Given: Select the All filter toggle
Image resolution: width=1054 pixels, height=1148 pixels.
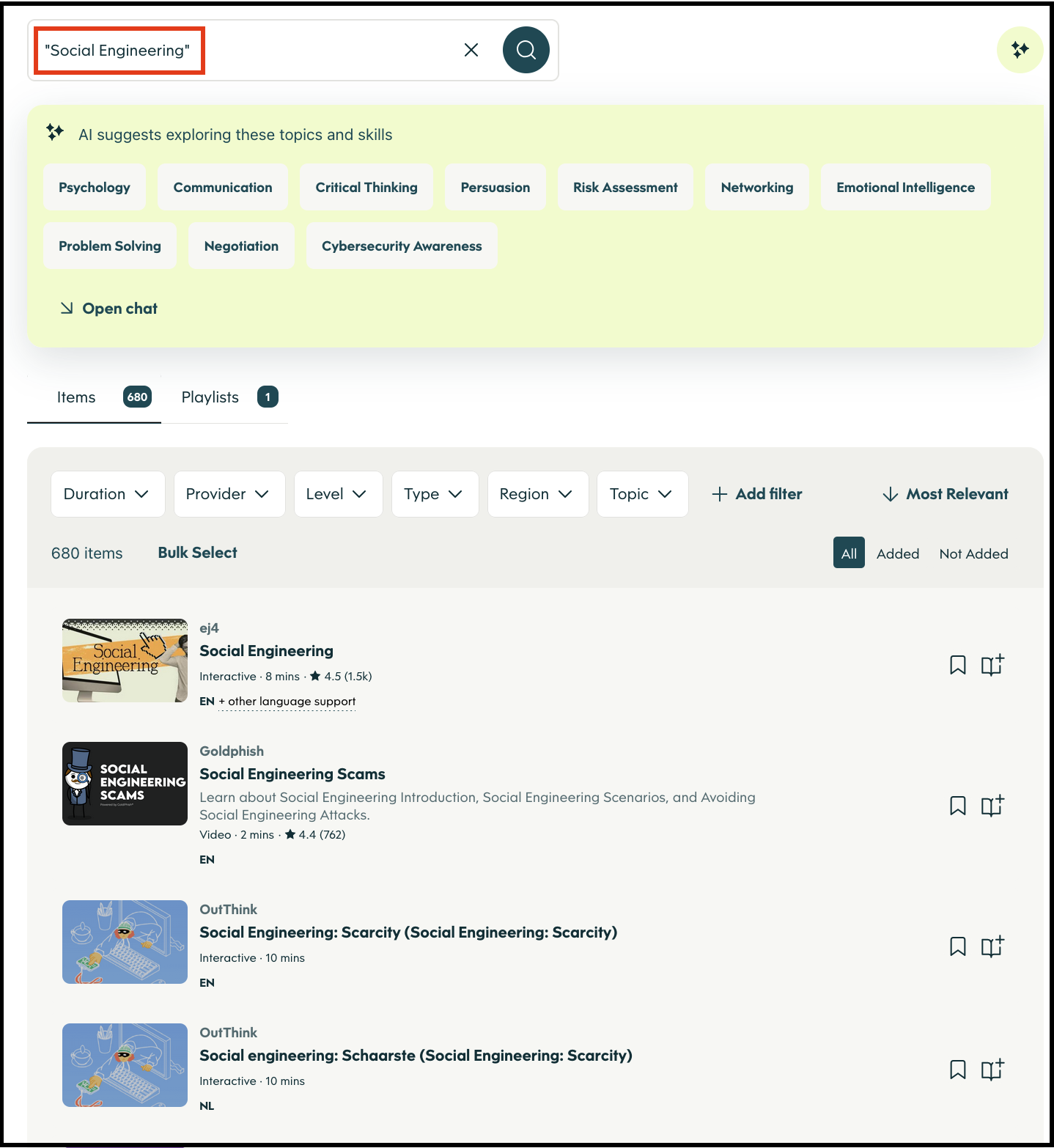Looking at the screenshot, I should (x=849, y=553).
